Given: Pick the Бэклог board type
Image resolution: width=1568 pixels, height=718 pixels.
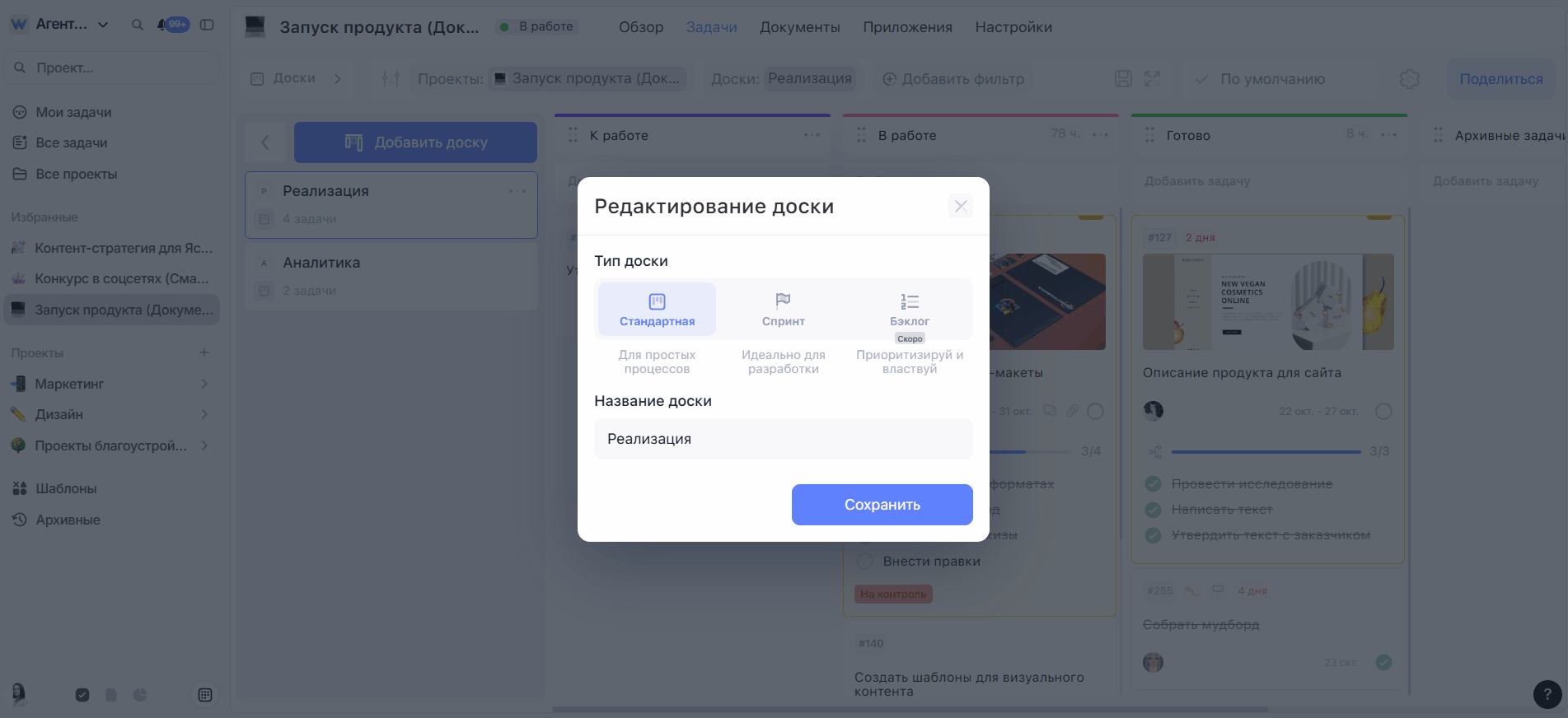Looking at the screenshot, I should coord(909,310).
